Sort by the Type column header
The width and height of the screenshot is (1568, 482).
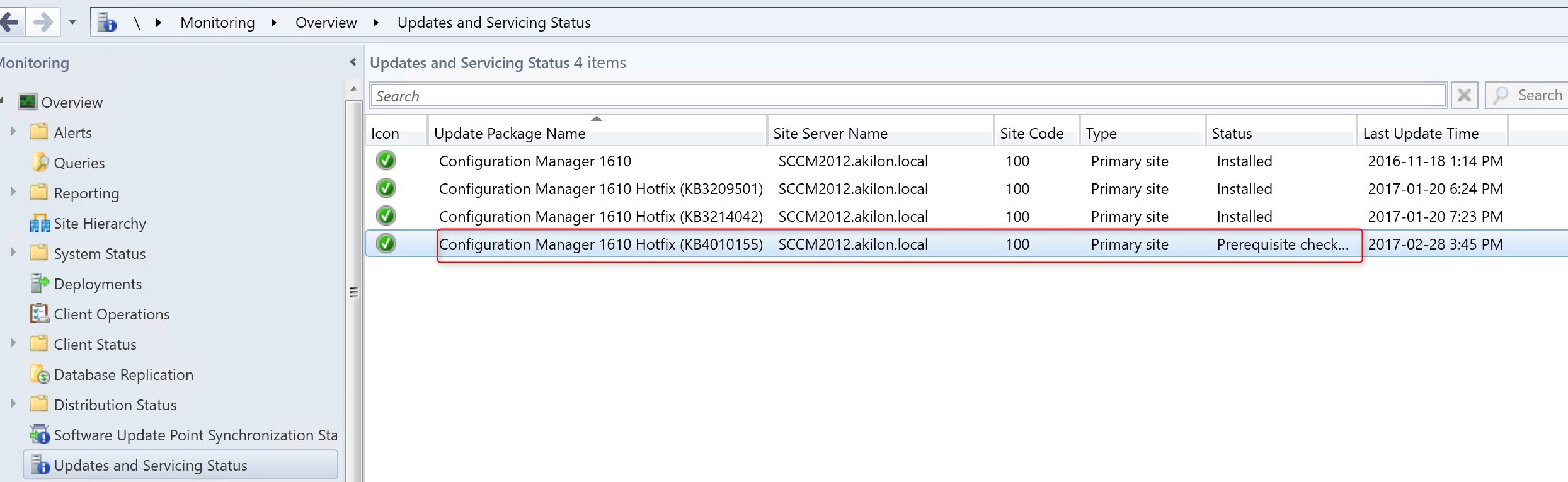(1143, 133)
